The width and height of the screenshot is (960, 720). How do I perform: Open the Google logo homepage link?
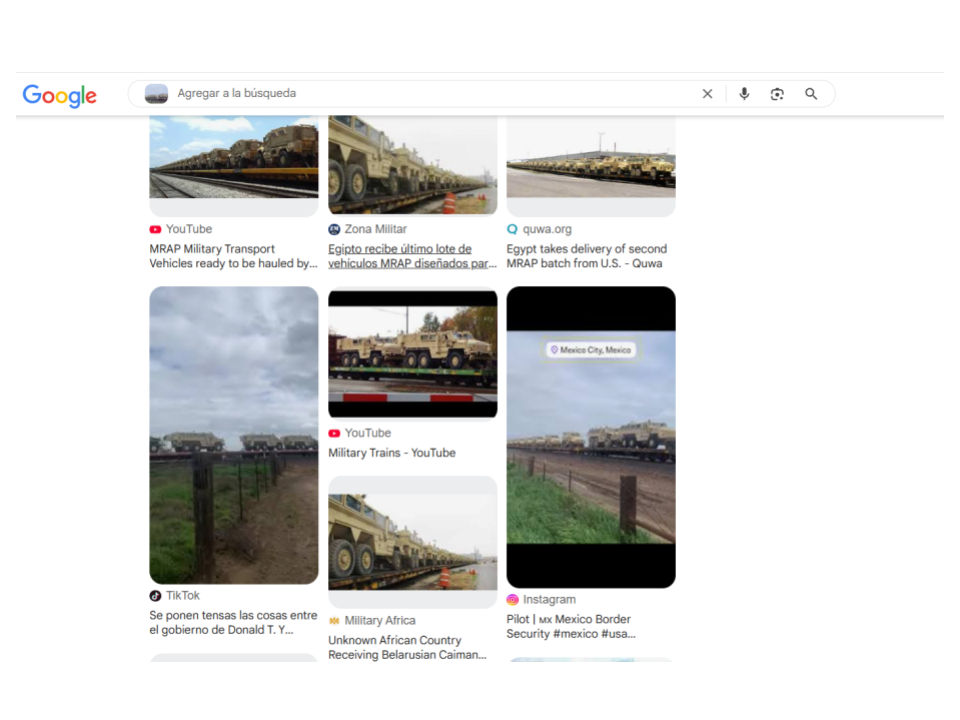[59, 95]
